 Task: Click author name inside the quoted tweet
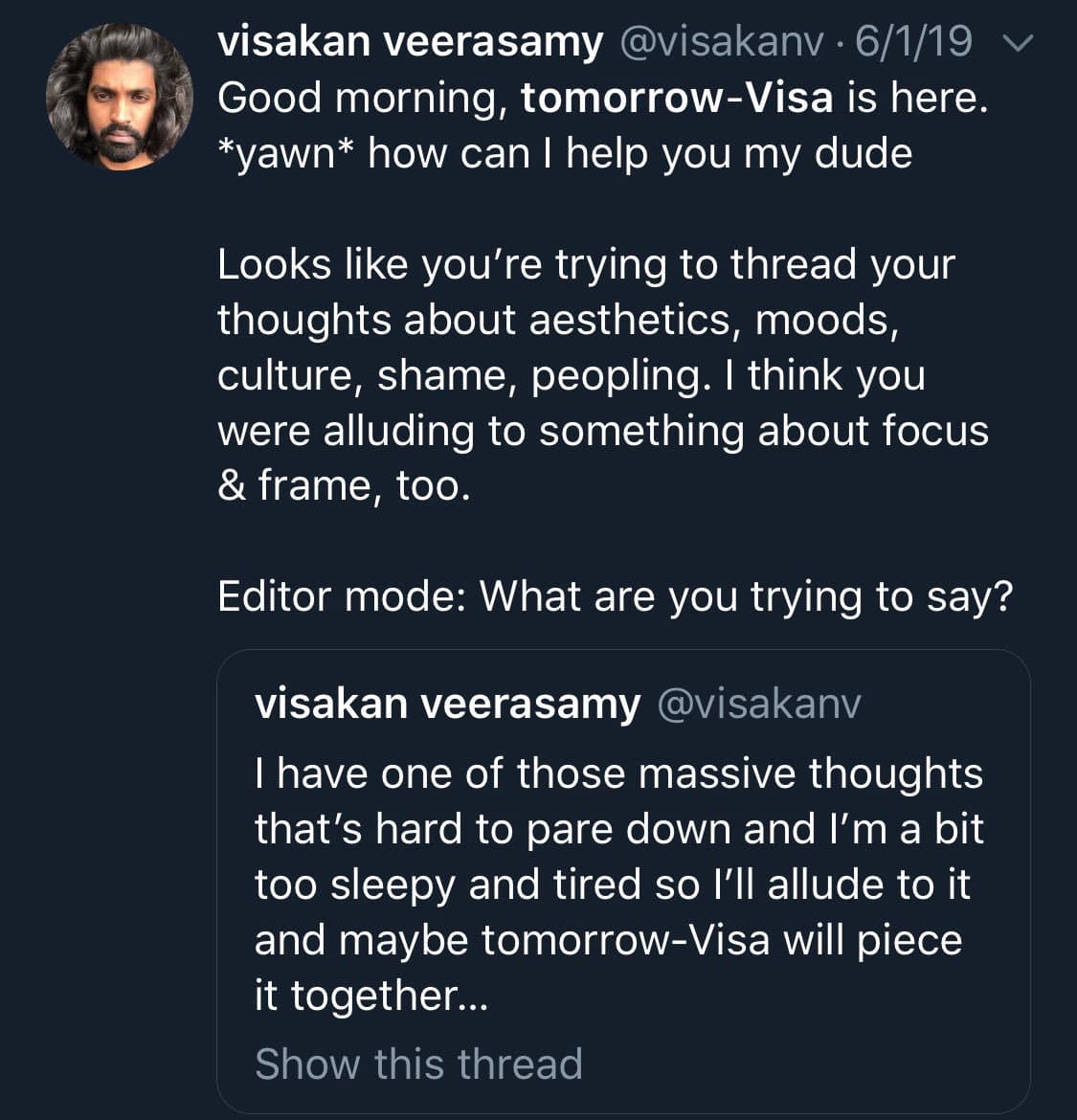point(447,704)
